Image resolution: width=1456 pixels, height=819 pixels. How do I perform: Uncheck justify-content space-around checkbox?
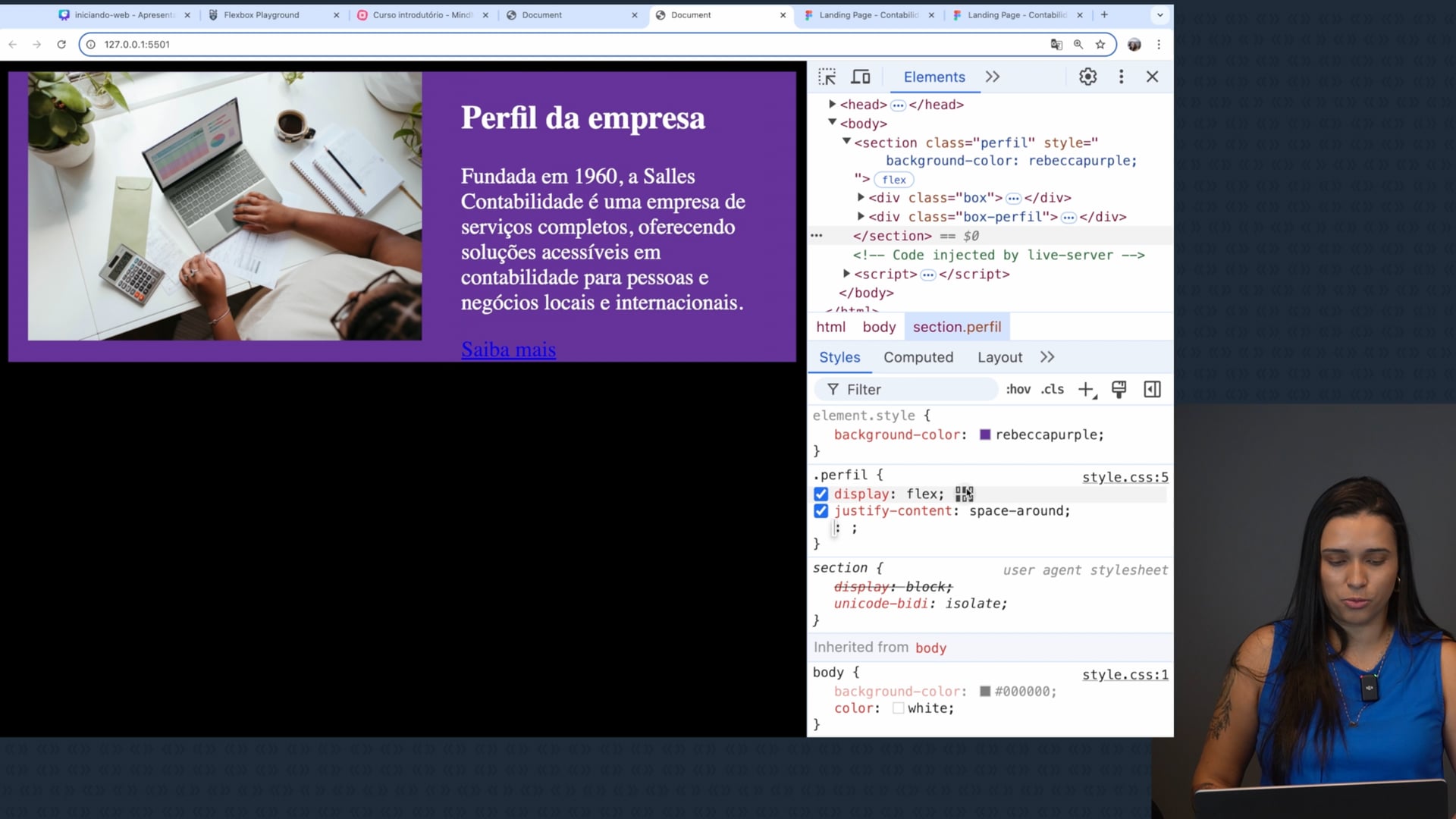tap(821, 511)
